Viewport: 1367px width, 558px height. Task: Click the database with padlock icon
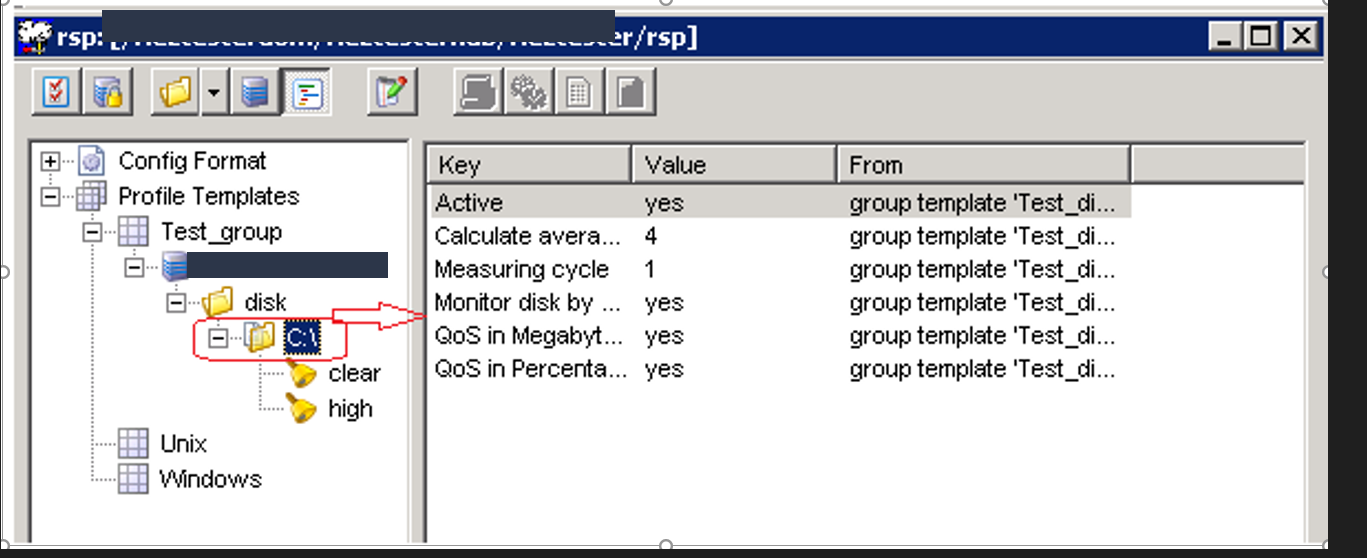pos(107,93)
